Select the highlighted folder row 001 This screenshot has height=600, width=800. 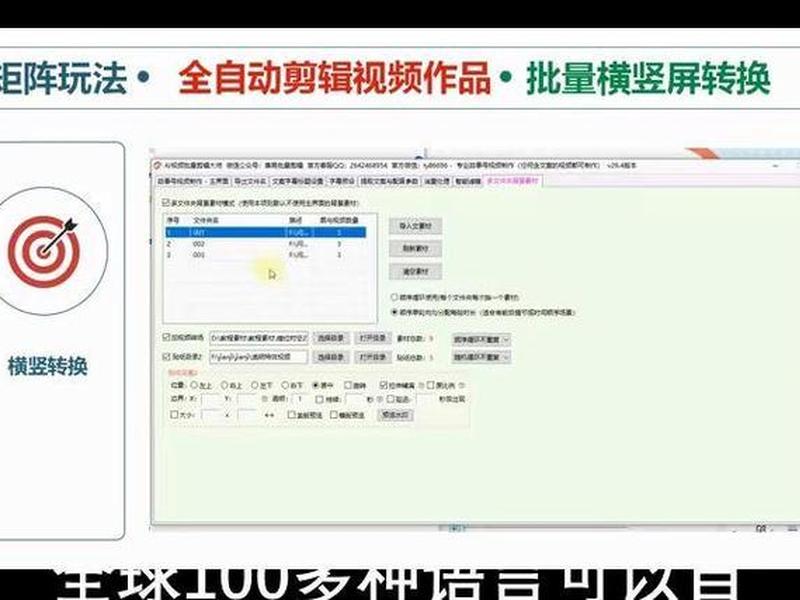tap(265, 233)
